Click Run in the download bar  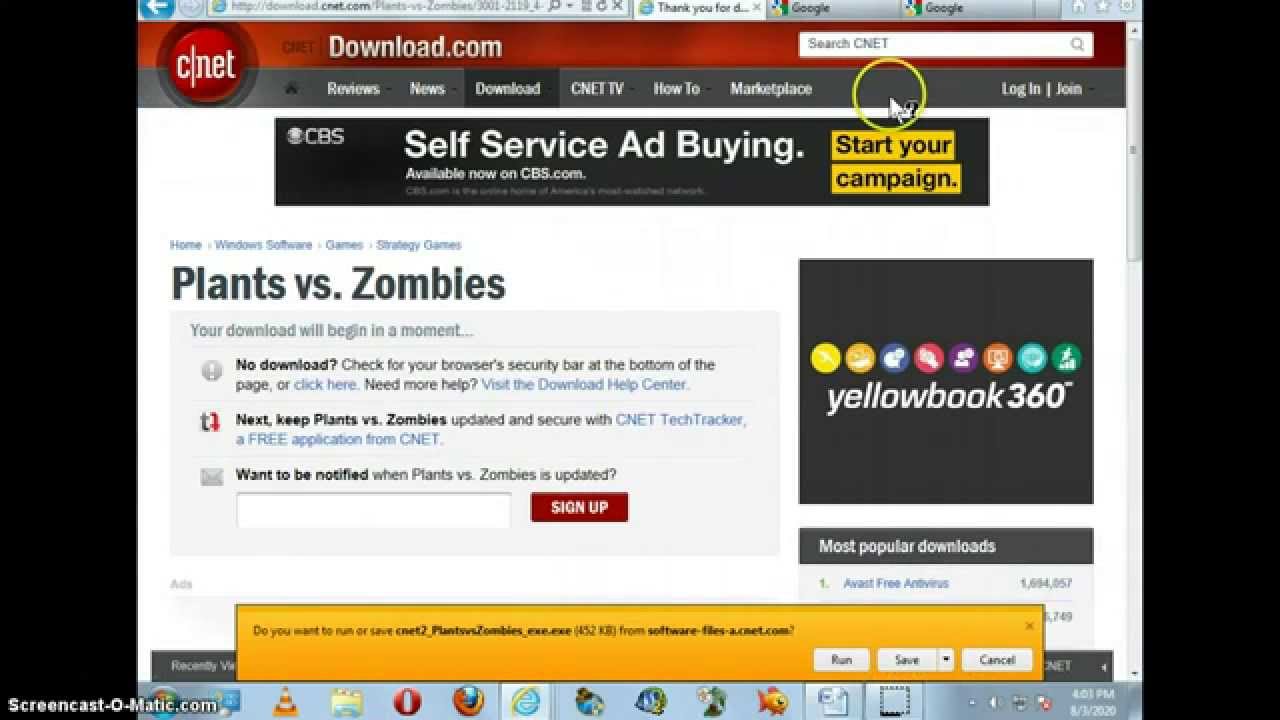click(841, 660)
